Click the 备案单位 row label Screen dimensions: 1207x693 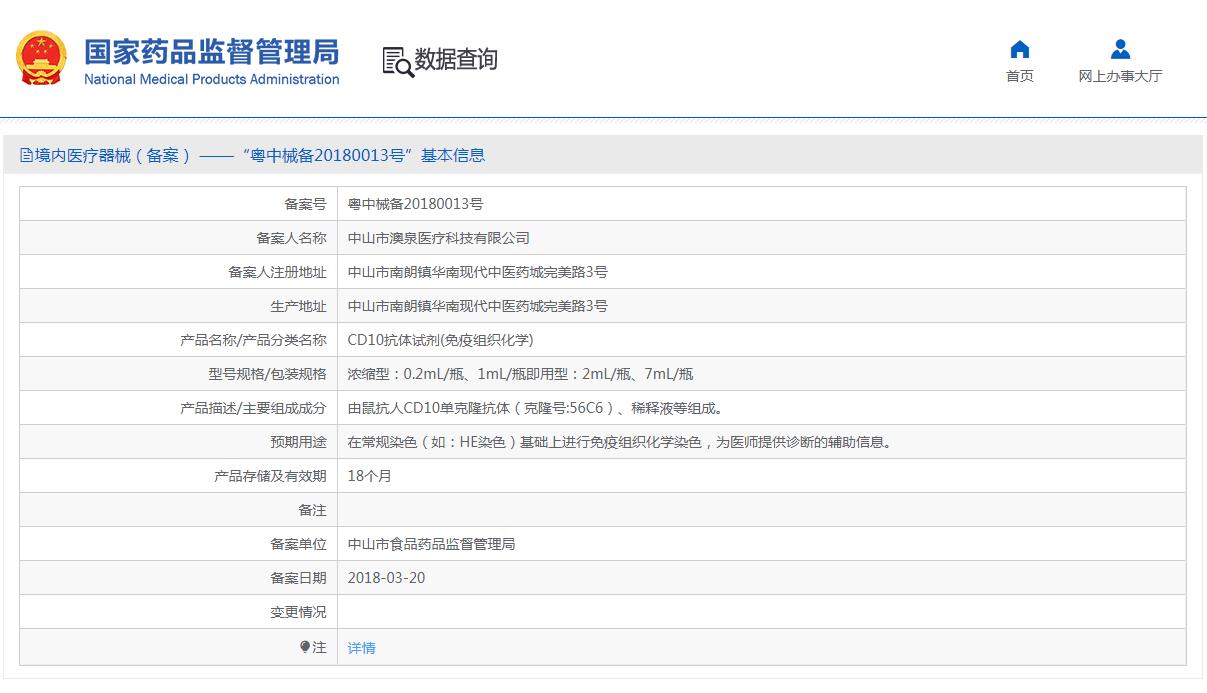[298, 544]
